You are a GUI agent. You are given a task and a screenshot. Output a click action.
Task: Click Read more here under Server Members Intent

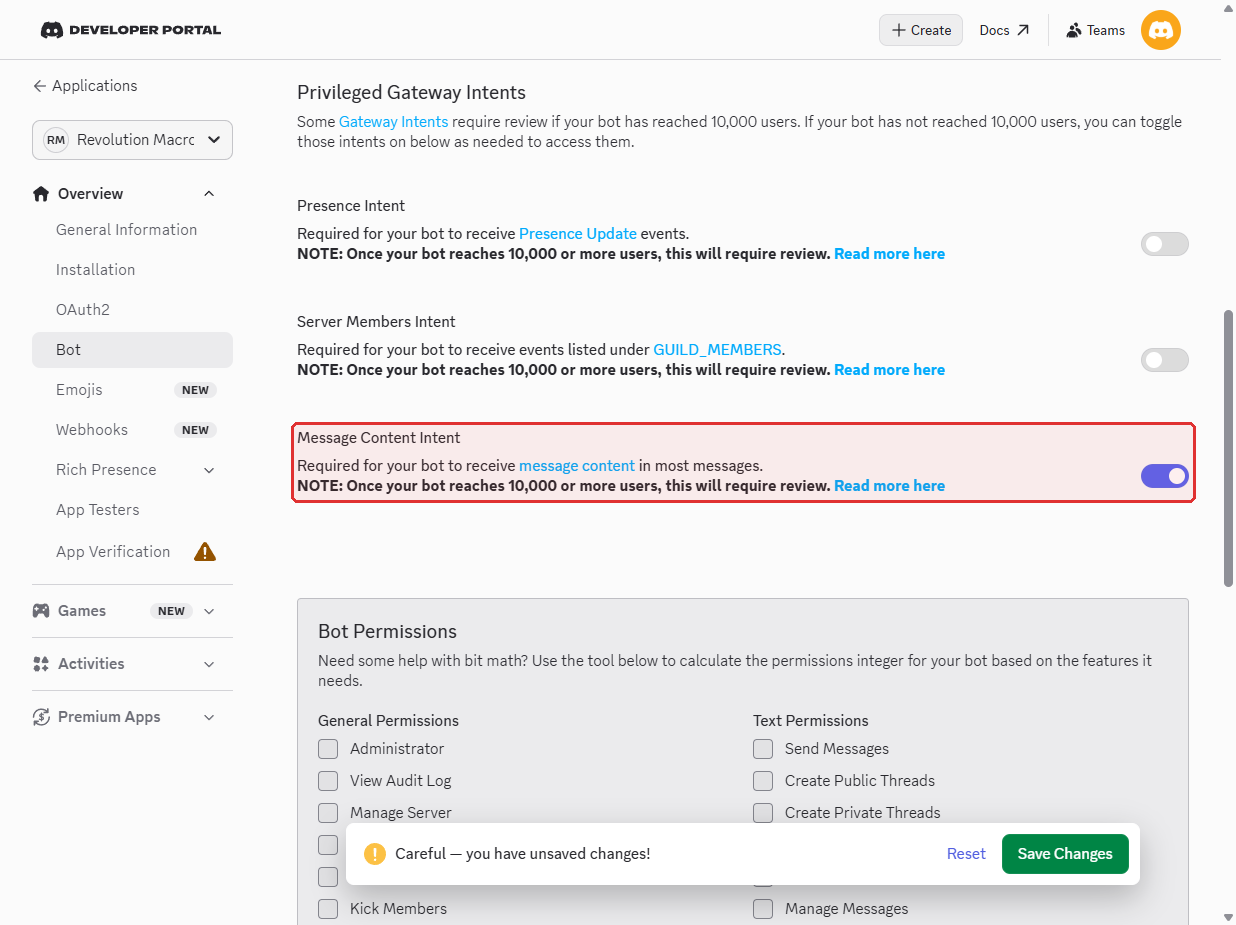click(889, 370)
